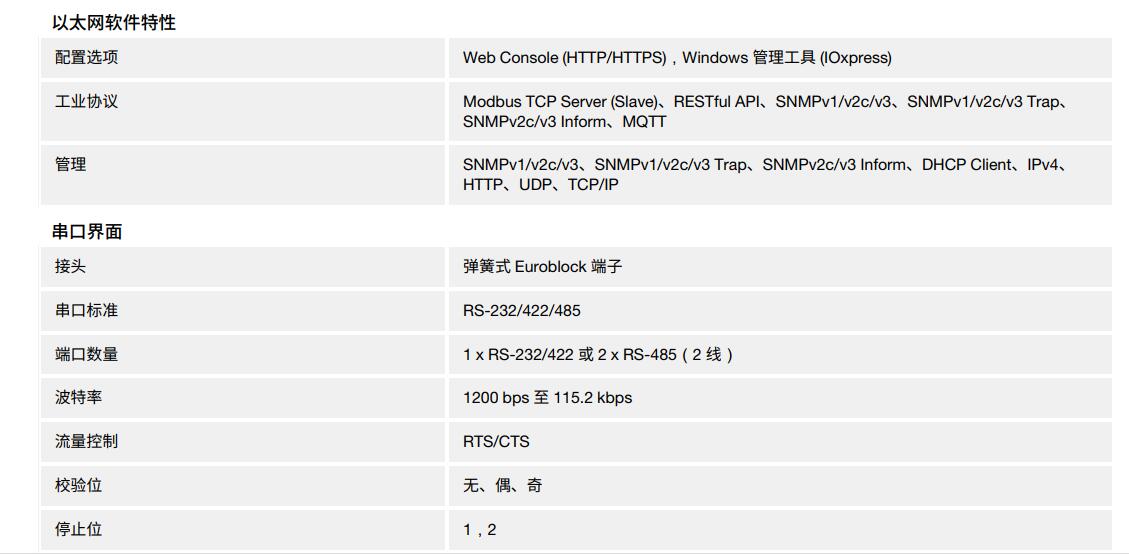Select the 接头 row label
Image resolution: width=1129 pixels, height=554 pixels.
pyautogui.click(x=70, y=267)
